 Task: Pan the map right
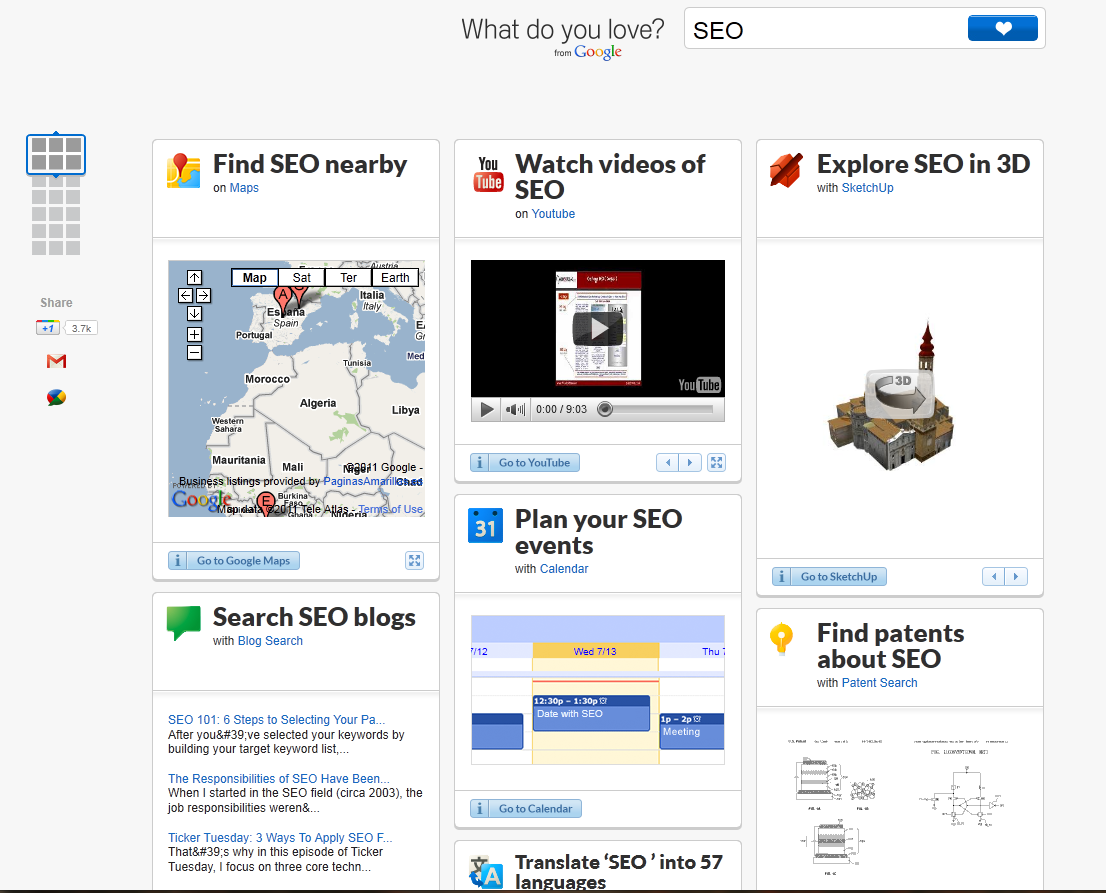pos(203,296)
